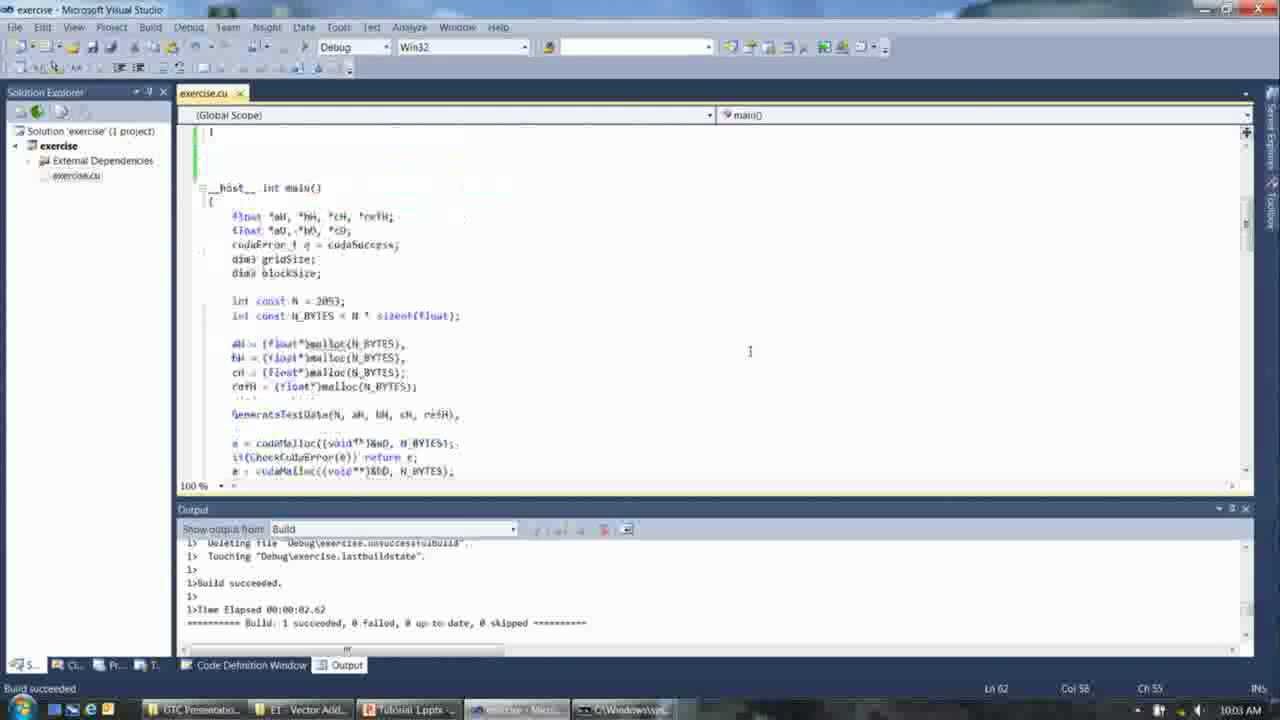This screenshot has height=720, width=1280.
Task: Open the Debug configuration dropdown
Action: [385, 47]
